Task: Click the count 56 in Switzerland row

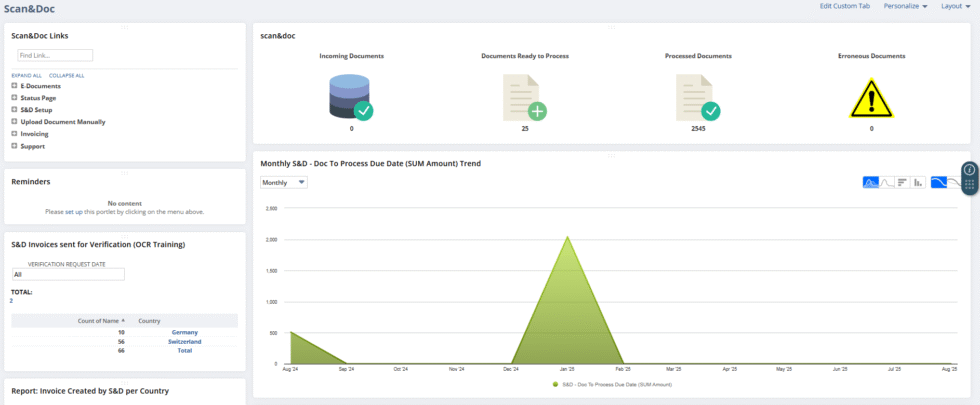Action: [121, 342]
